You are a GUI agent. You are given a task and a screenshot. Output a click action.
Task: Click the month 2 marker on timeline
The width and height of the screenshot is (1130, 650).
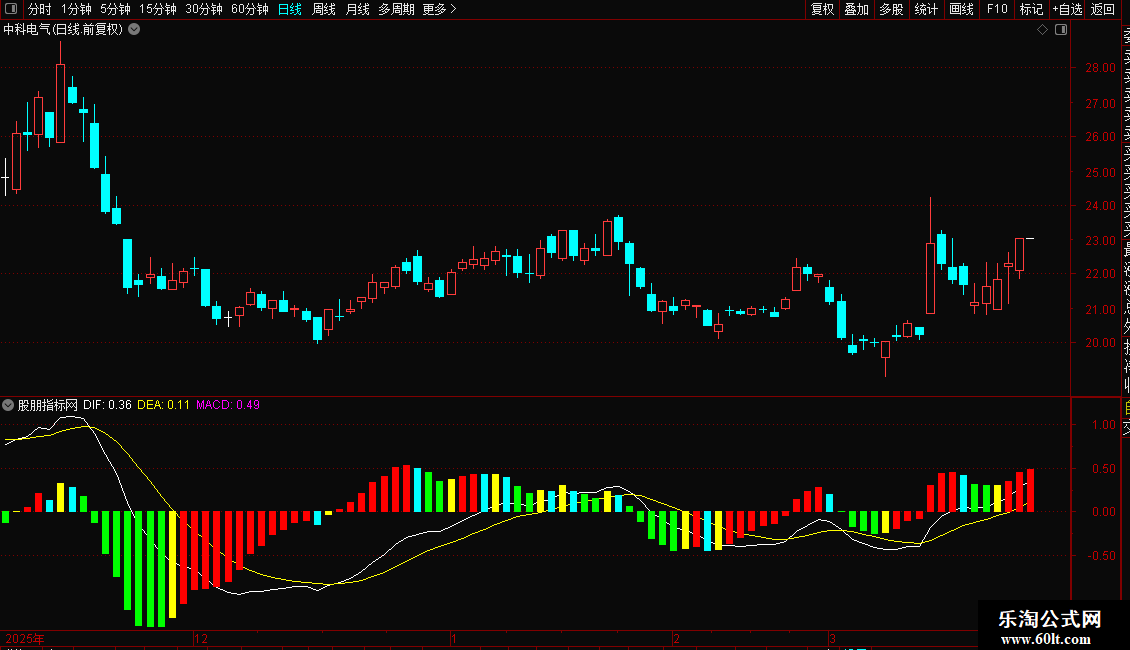(676, 639)
